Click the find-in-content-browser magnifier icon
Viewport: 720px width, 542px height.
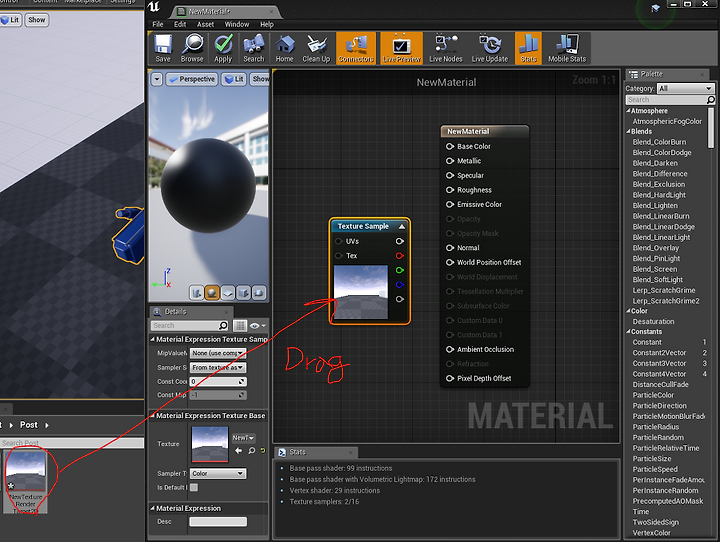point(252,451)
